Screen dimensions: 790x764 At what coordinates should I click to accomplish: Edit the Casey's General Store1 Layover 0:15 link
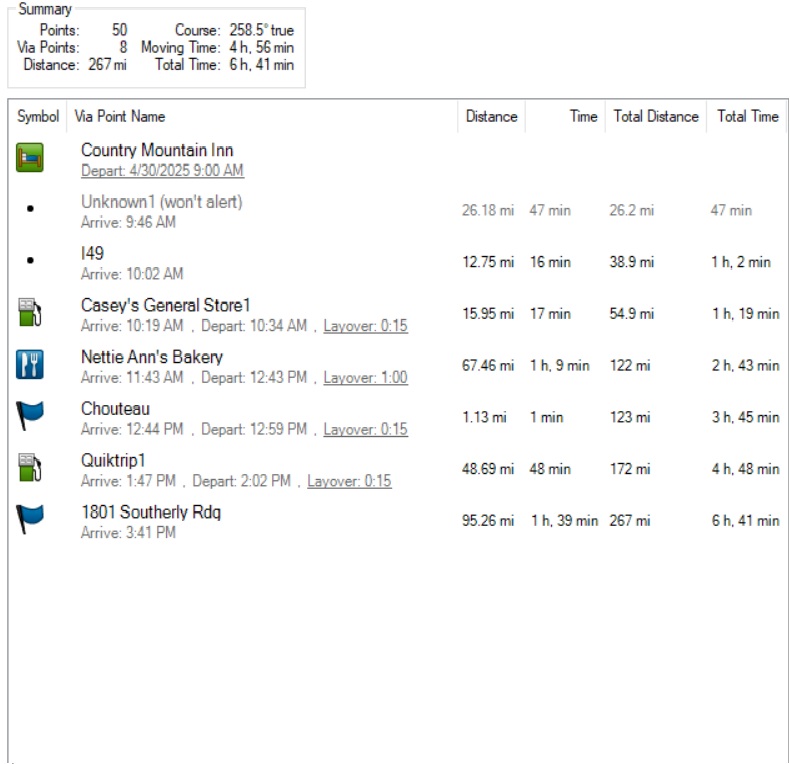click(x=365, y=326)
